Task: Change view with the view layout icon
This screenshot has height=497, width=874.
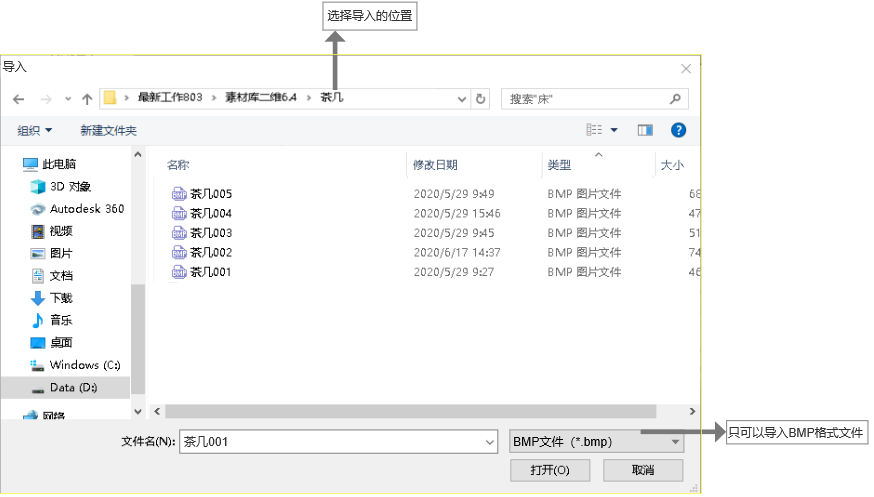Action: click(x=594, y=130)
